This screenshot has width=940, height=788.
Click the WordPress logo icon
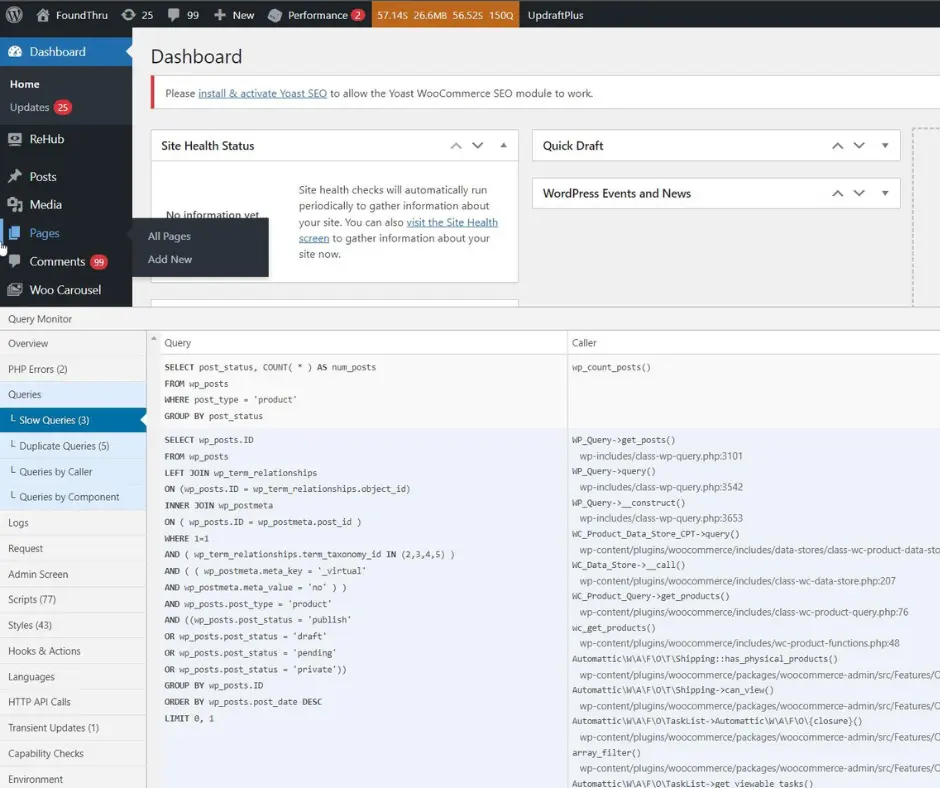tap(14, 14)
